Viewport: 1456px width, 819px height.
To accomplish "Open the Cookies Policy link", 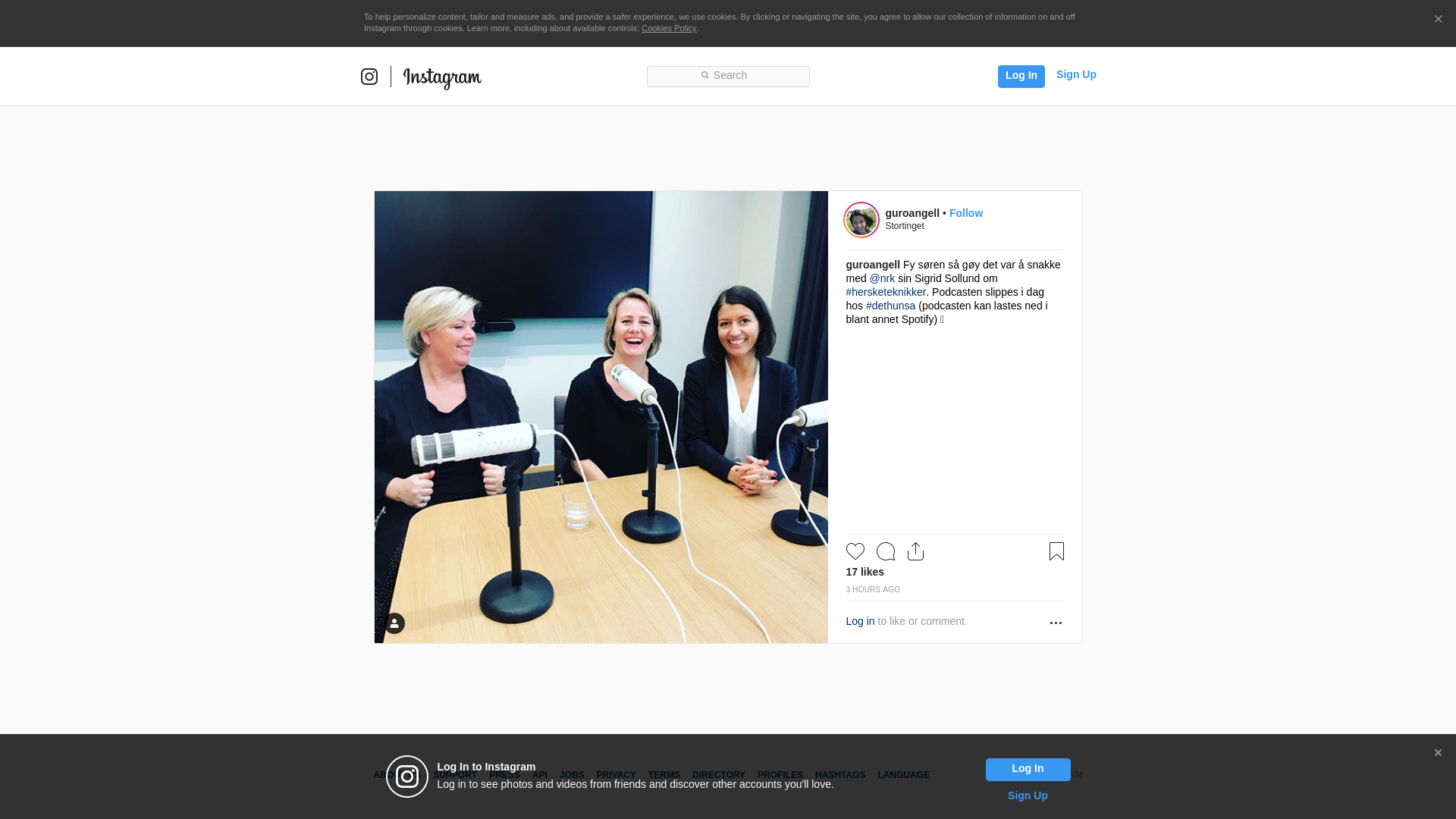I will tap(668, 28).
